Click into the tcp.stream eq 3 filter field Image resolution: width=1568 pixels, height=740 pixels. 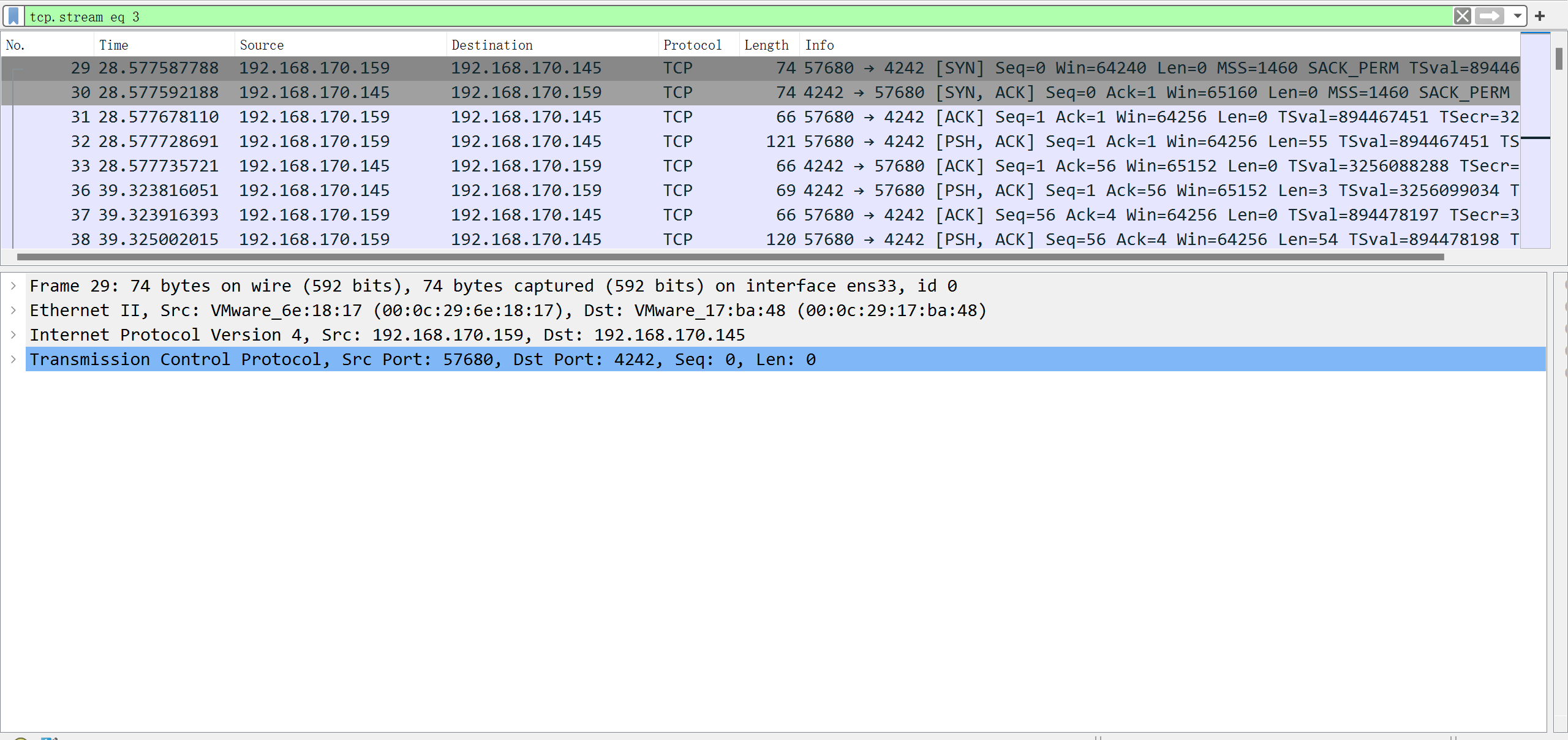click(x=735, y=17)
